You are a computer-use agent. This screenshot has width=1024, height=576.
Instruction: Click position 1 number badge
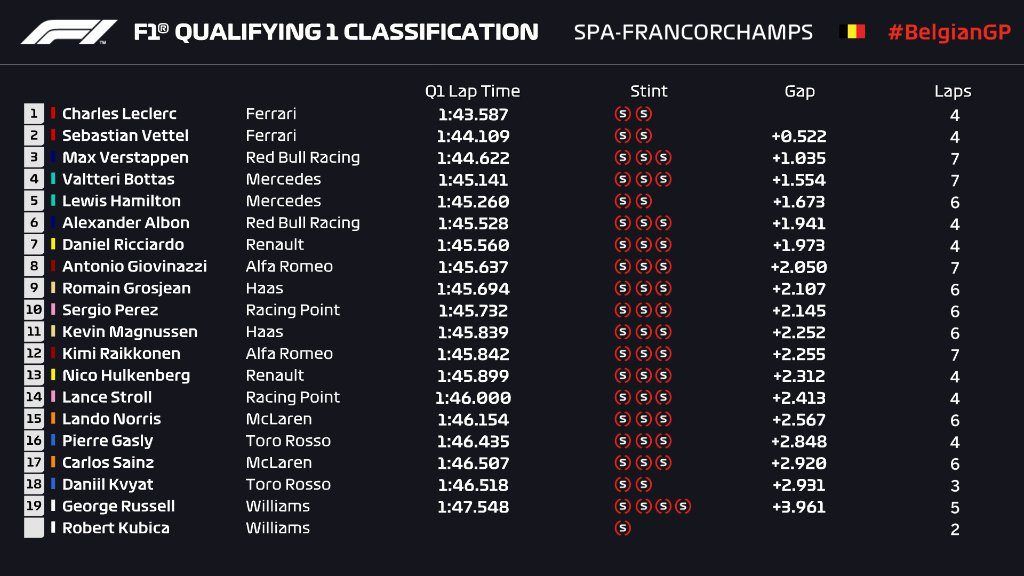point(35,114)
